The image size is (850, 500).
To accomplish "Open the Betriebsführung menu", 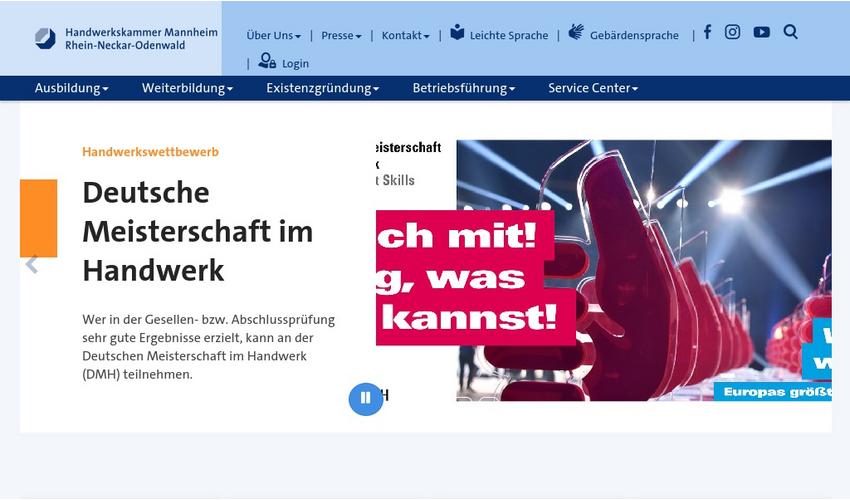I will [463, 88].
